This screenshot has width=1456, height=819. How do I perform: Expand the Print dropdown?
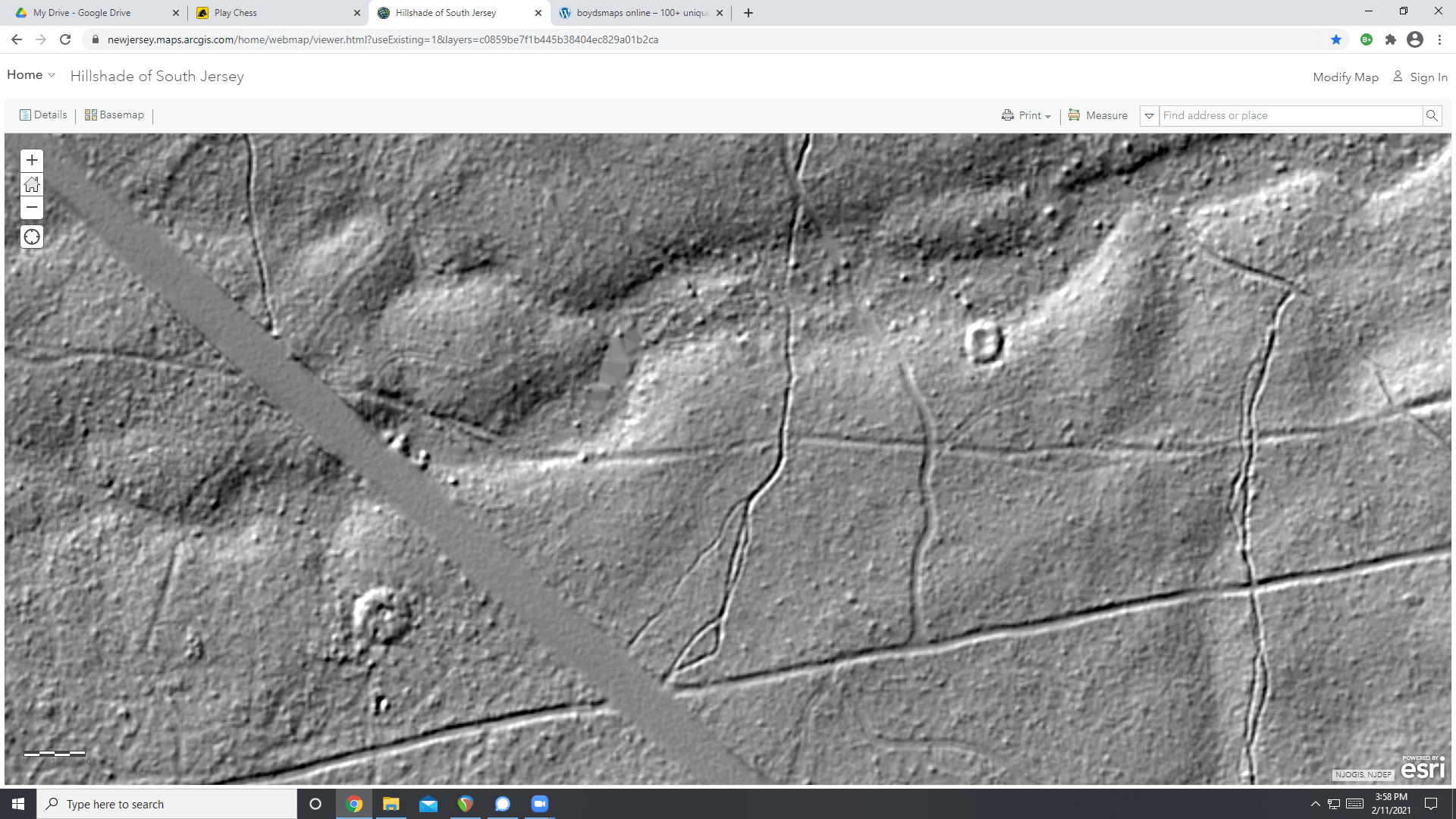[x=1027, y=115]
